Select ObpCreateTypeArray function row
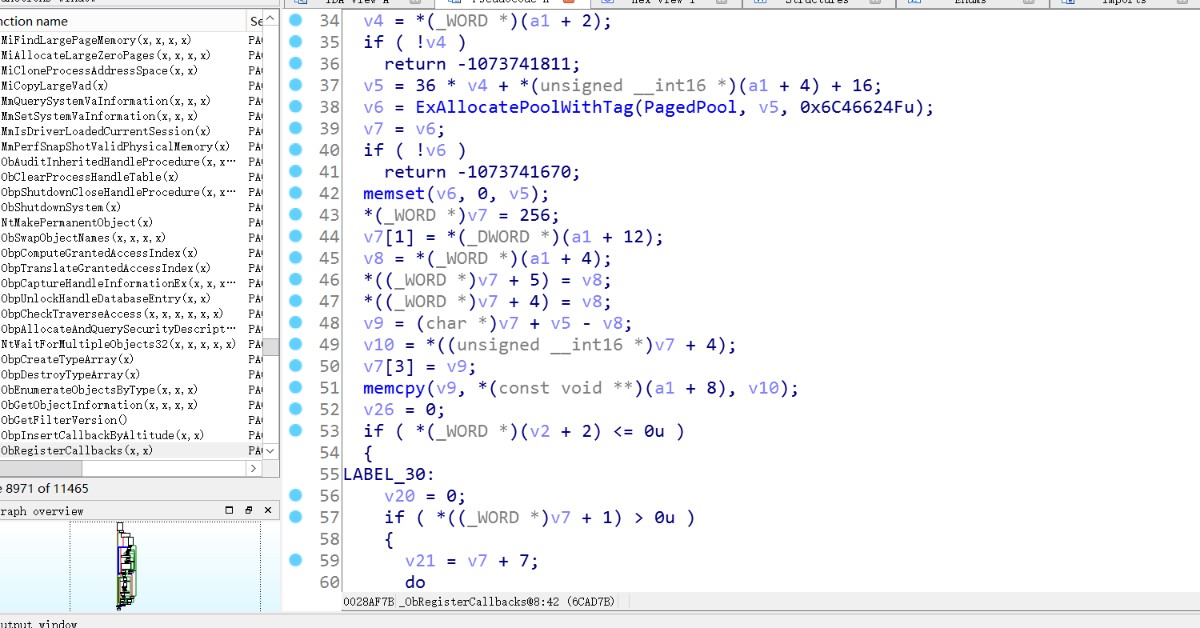 132,359
